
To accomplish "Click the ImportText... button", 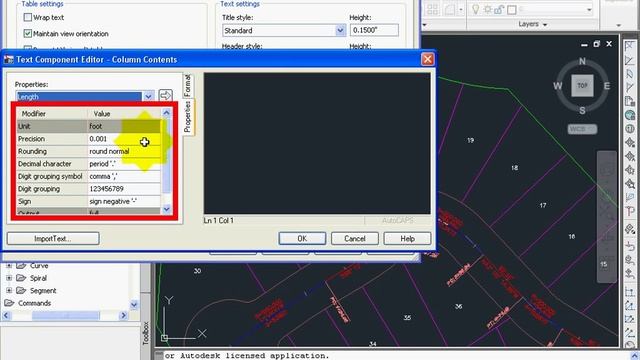I will [53, 238].
